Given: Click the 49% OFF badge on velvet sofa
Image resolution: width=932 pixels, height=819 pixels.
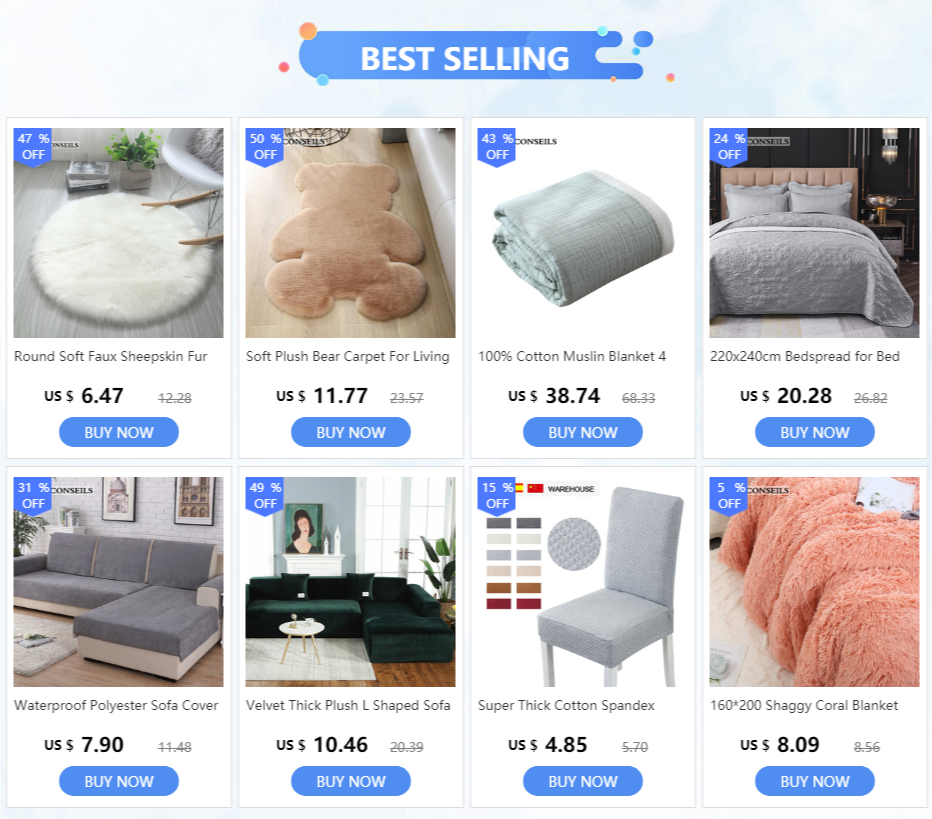Looking at the screenshot, I should point(265,495).
